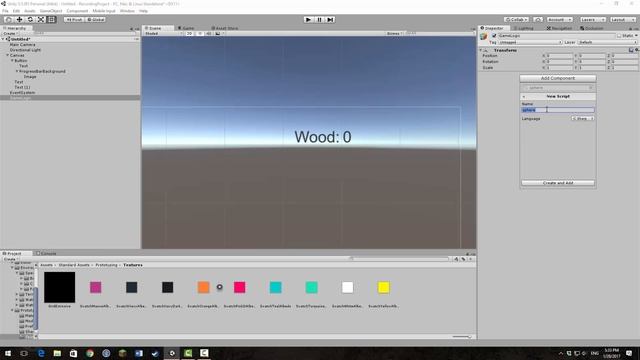Viewport: 640px width, 360px height.
Task: Click the GameLogic object cube icon
Action: 484,37
